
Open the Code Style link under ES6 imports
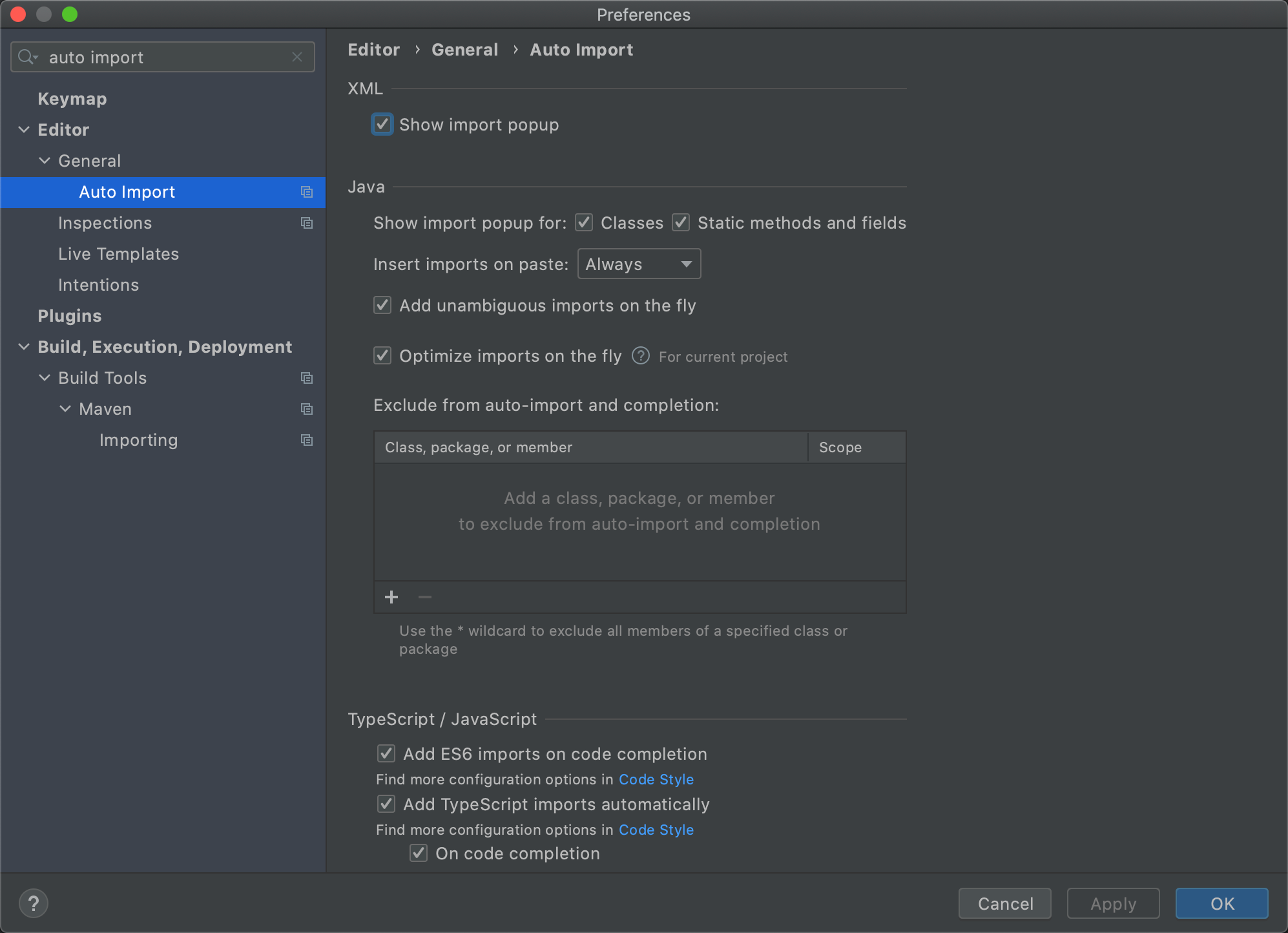coord(656,779)
